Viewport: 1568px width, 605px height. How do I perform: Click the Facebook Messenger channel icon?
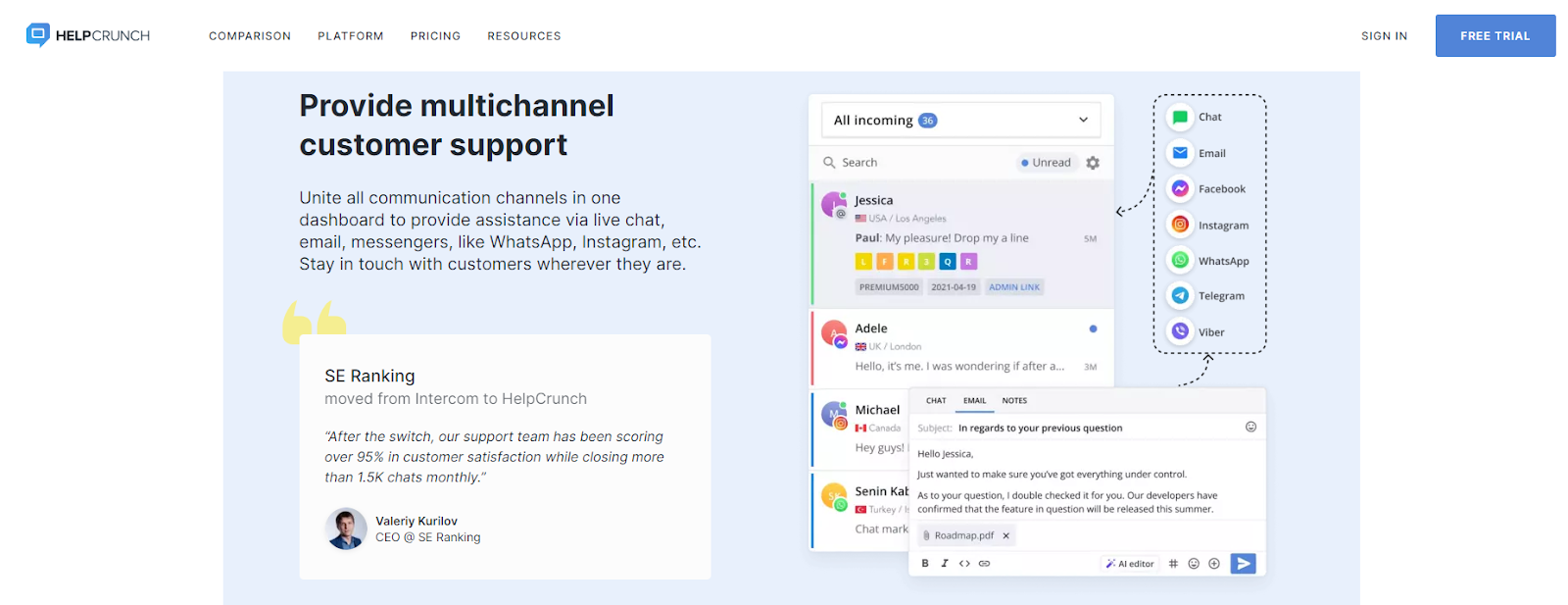pos(1180,189)
